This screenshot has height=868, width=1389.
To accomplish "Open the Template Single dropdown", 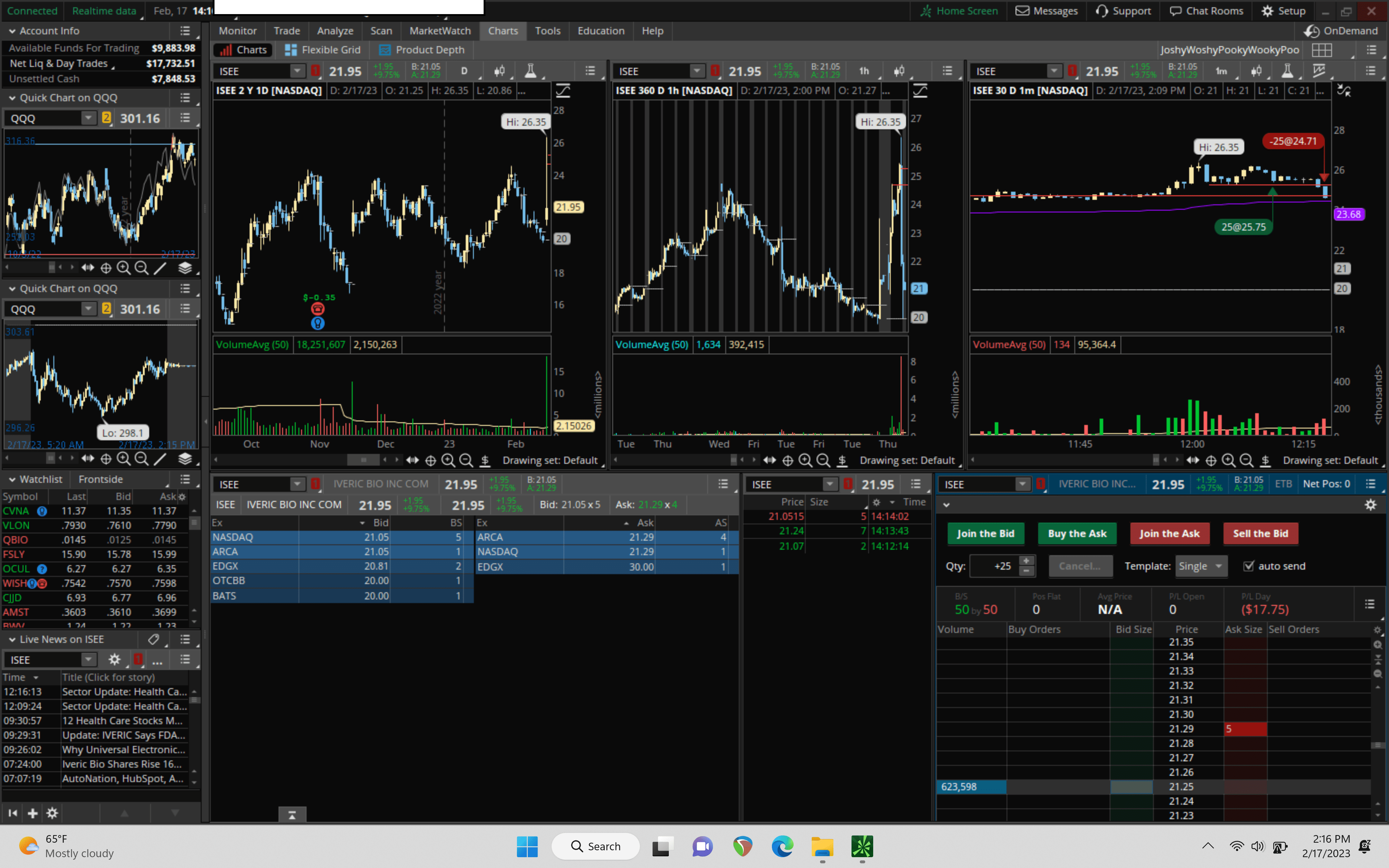I will pos(1201,566).
